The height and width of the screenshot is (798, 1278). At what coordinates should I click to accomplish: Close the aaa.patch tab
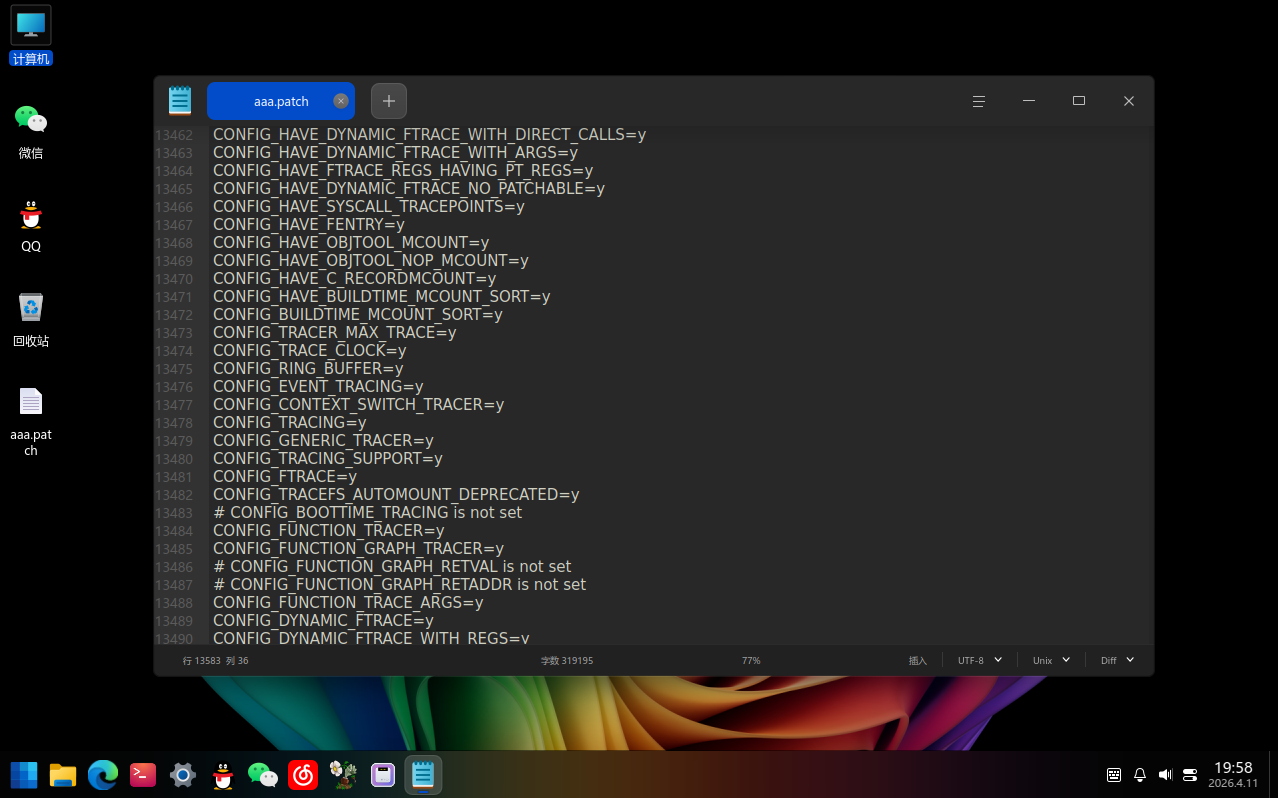click(x=340, y=101)
